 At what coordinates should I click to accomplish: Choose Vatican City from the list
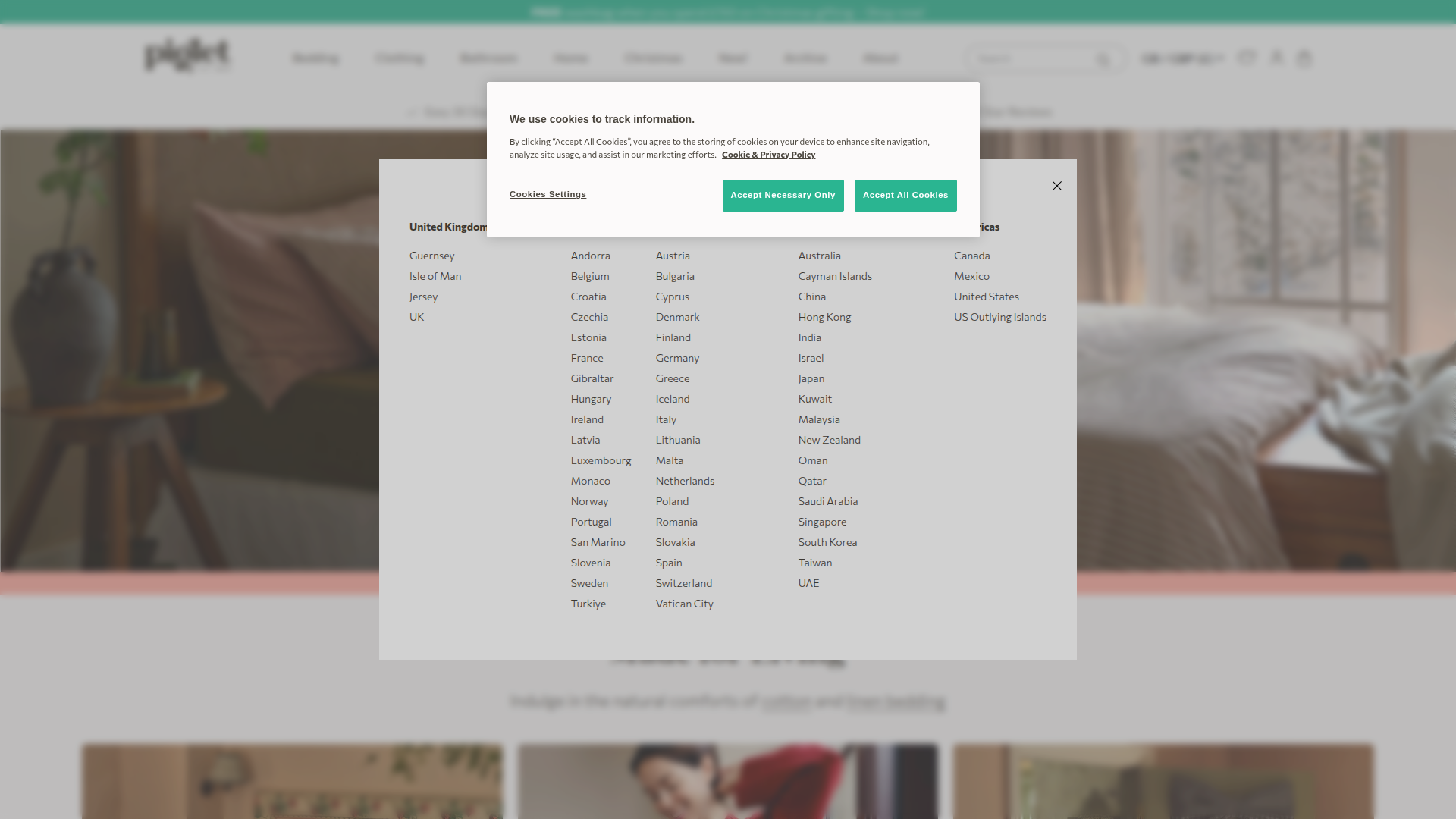684,604
